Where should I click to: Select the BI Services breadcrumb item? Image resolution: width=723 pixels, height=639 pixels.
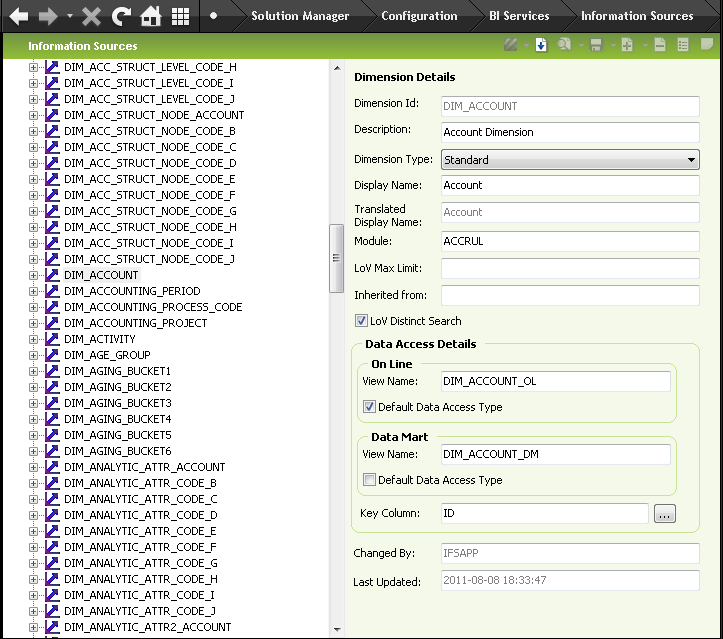coord(518,16)
